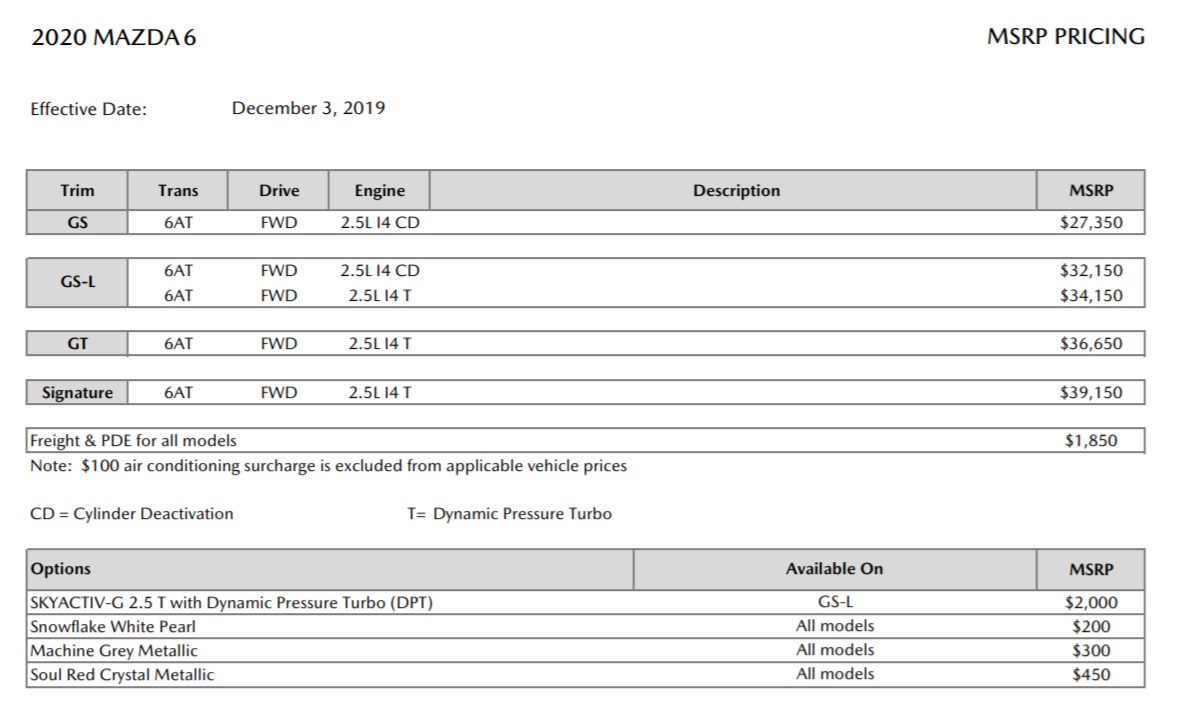This screenshot has height=720, width=1179.
Task: Click 'All models' in Soul Red row
Action: [x=835, y=674]
